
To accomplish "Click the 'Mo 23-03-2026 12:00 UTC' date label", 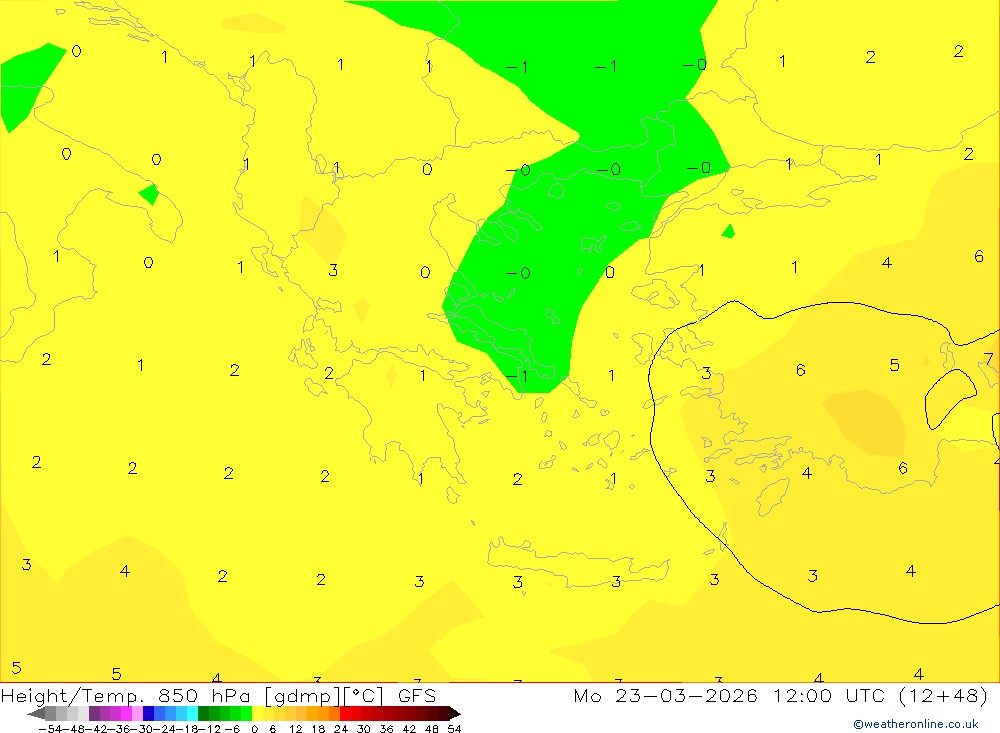I will tap(732, 695).
